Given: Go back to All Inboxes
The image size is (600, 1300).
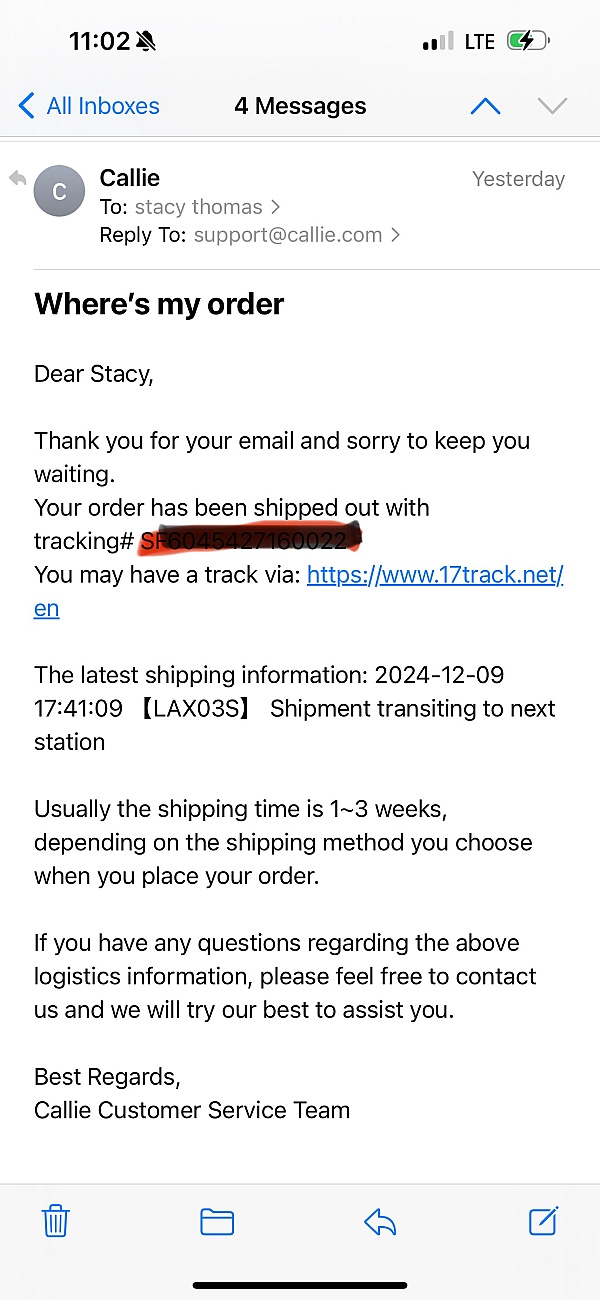Looking at the screenshot, I should coord(89,106).
